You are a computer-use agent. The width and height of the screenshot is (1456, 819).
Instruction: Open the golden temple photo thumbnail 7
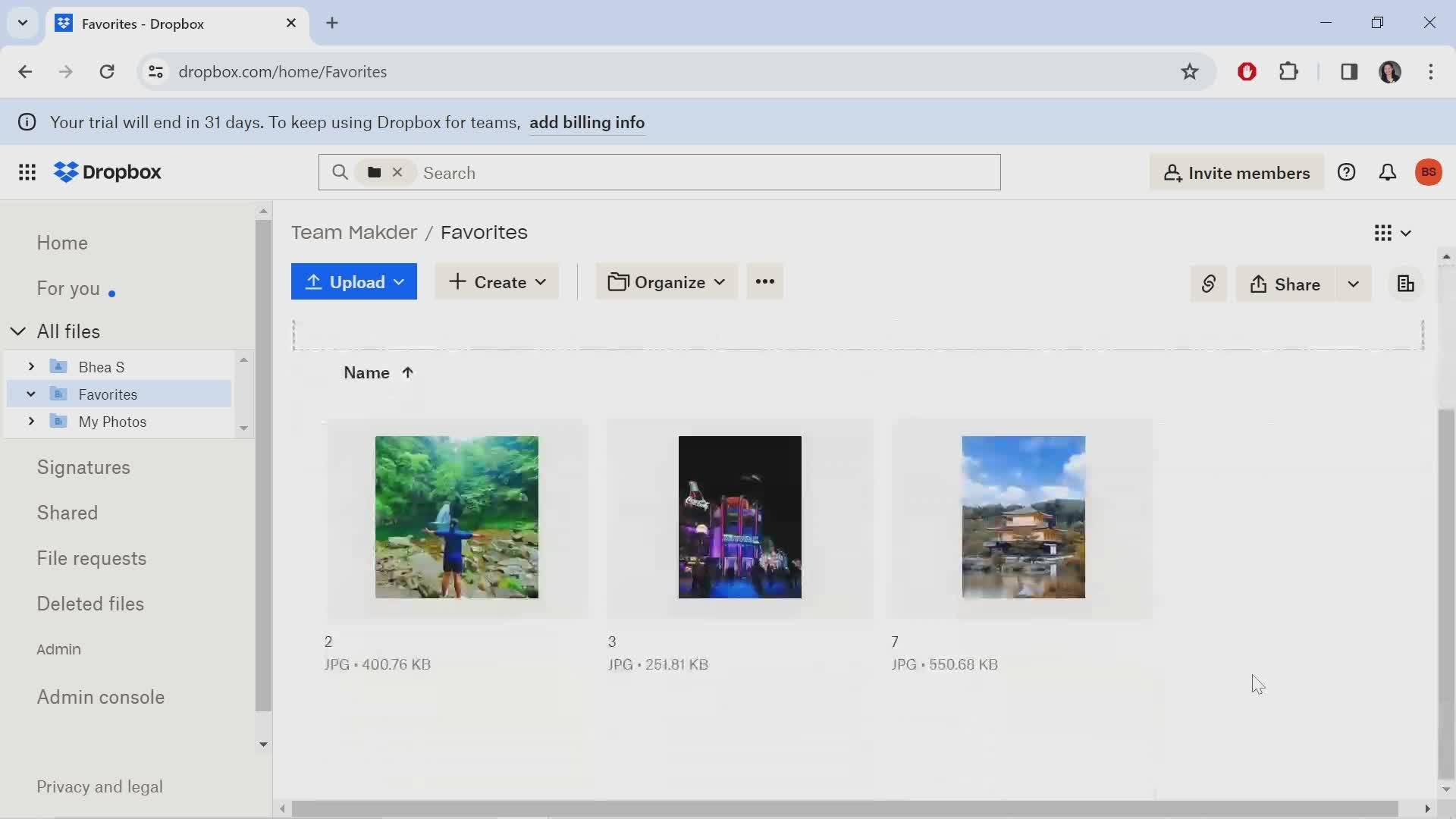(1024, 517)
